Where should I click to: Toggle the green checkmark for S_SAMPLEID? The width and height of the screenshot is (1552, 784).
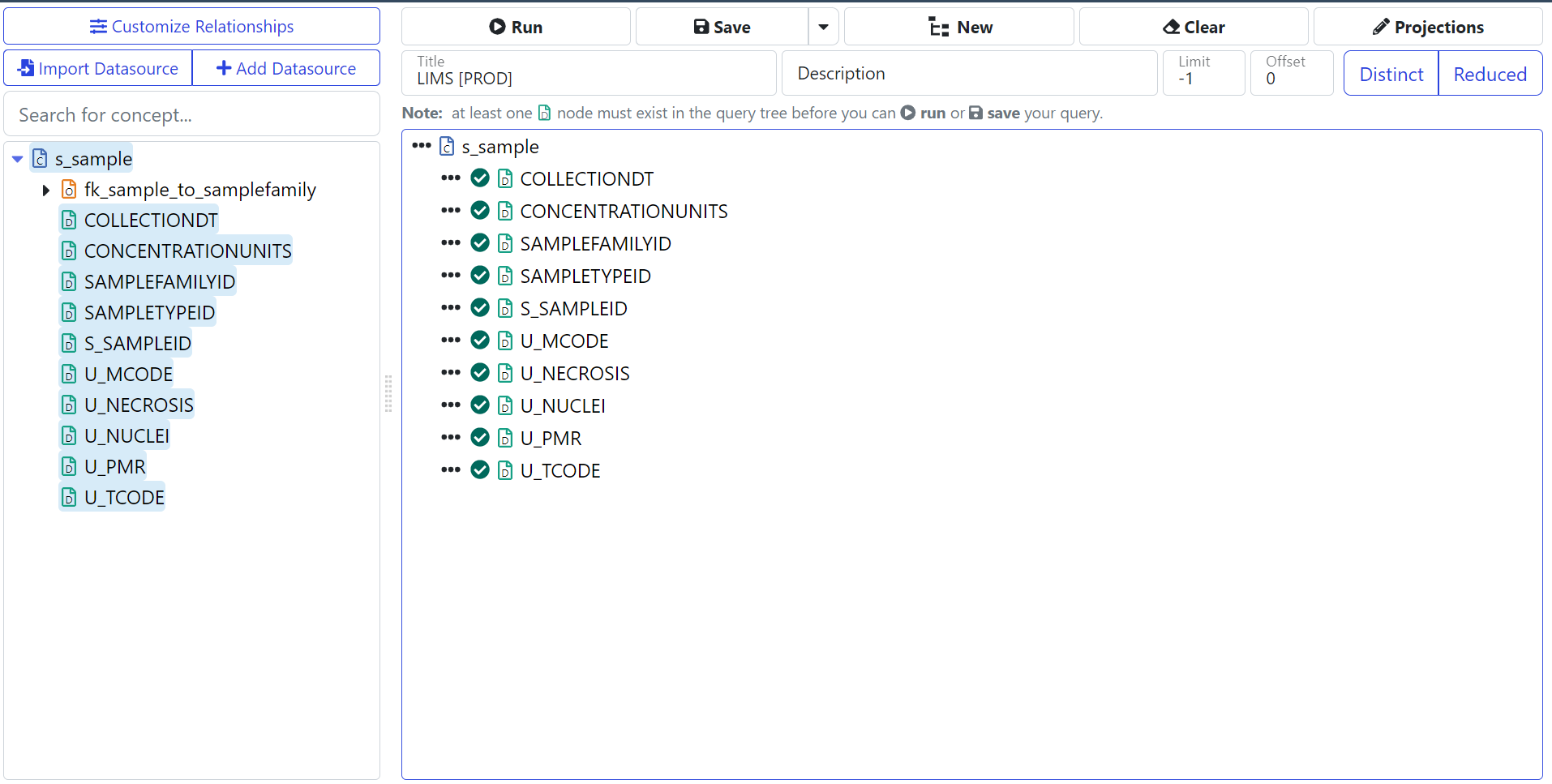[480, 308]
